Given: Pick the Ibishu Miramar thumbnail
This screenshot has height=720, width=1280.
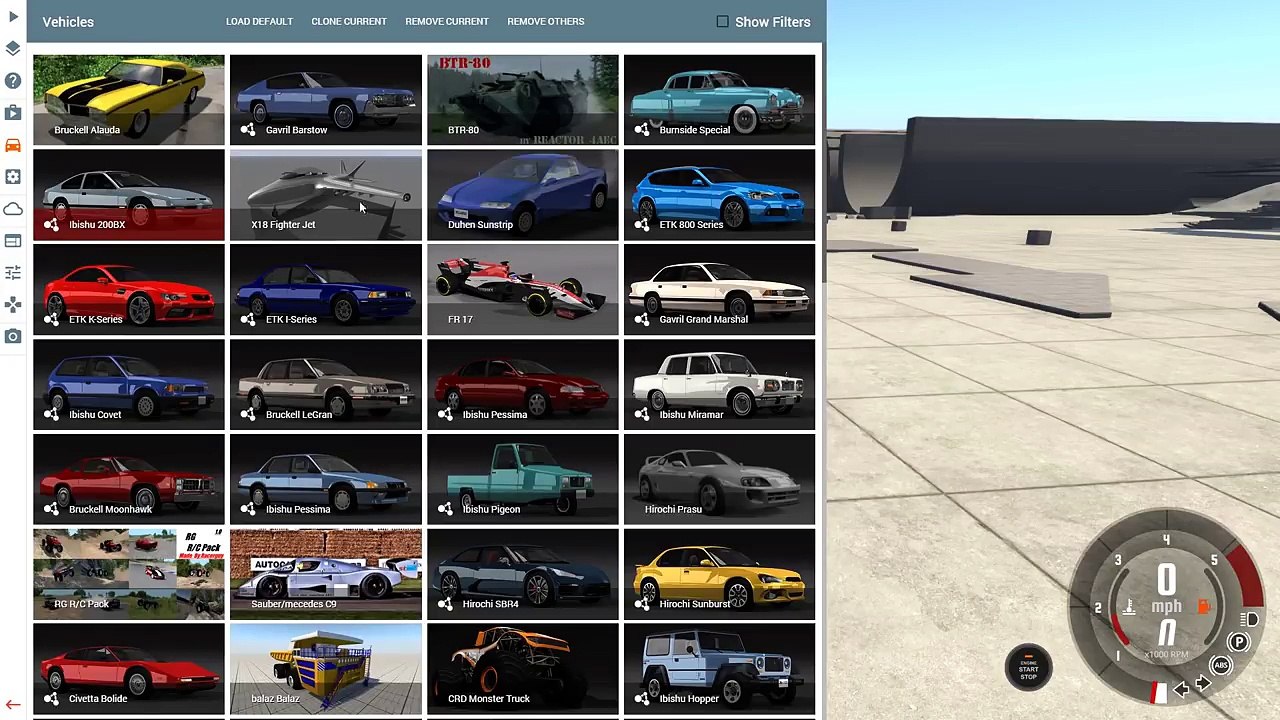Looking at the screenshot, I should pyautogui.click(x=720, y=385).
